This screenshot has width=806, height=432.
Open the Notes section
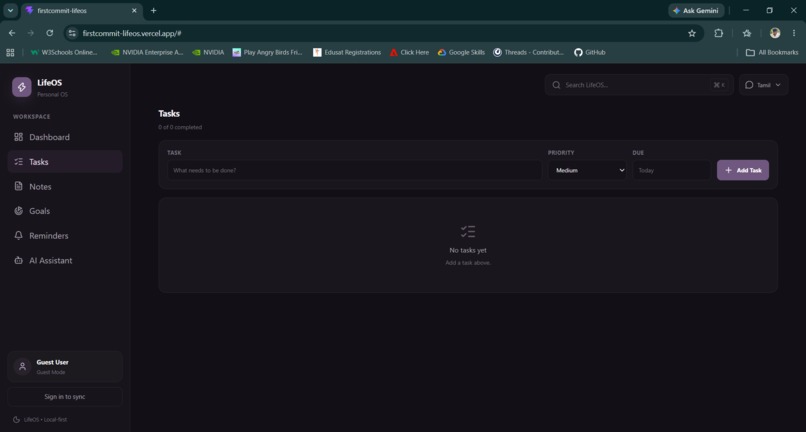coord(65,186)
